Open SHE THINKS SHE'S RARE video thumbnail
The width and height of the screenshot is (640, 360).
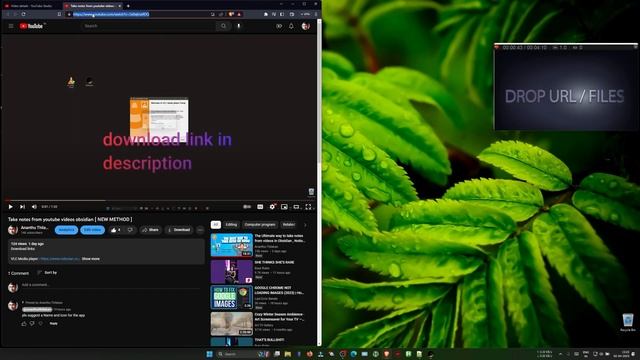(x=231, y=271)
